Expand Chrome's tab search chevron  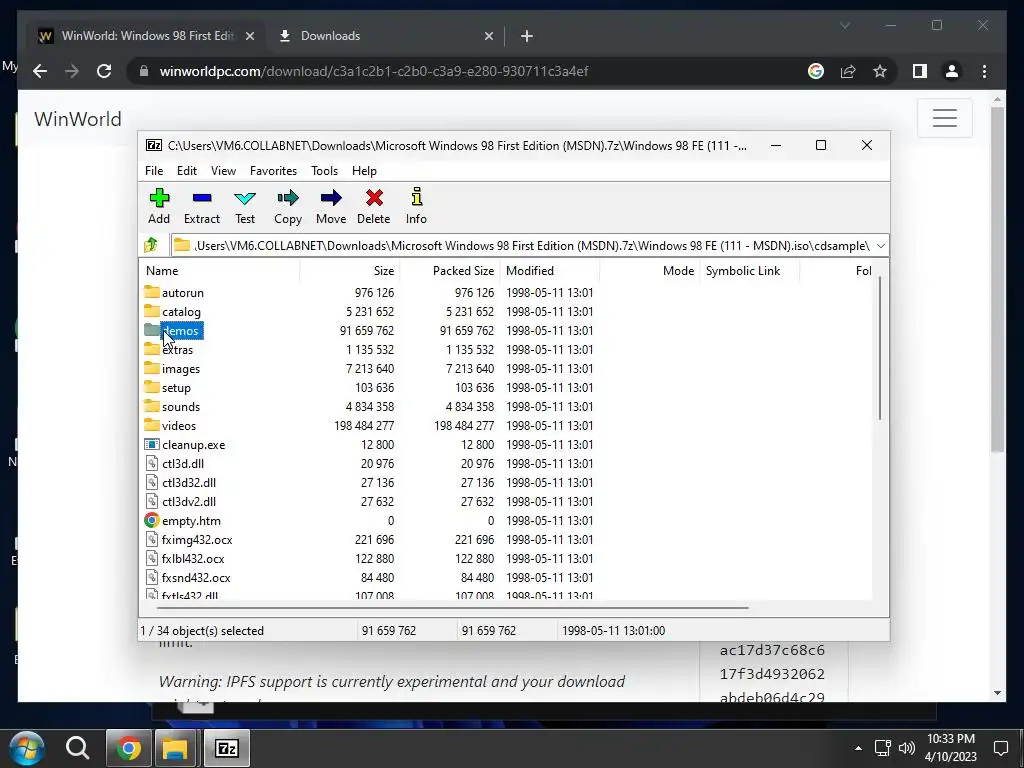click(x=844, y=25)
